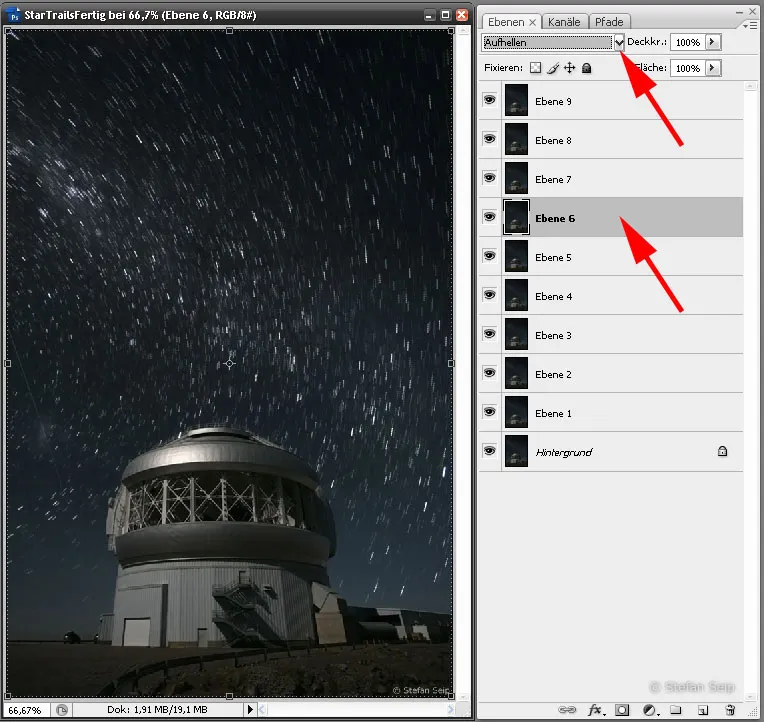Click the lock icon on Hintergrund layer
The width and height of the screenshot is (764, 722).
pos(723,451)
